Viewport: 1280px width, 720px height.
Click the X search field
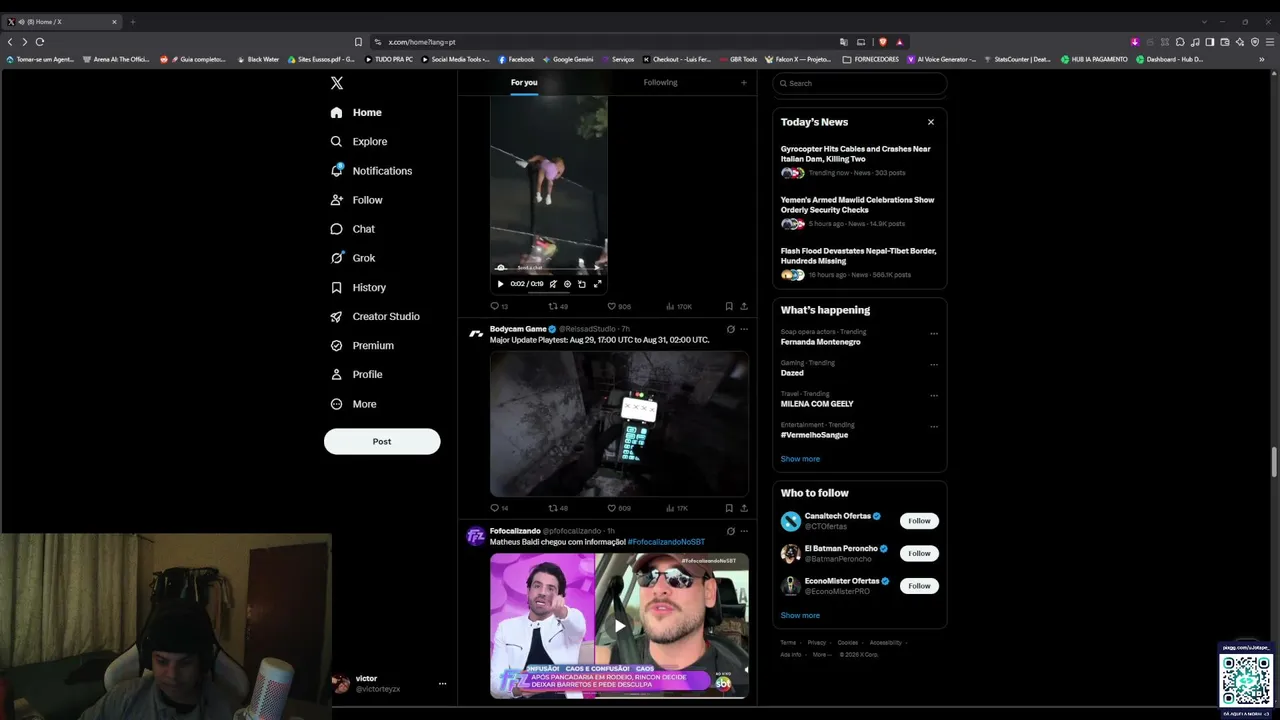860,83
